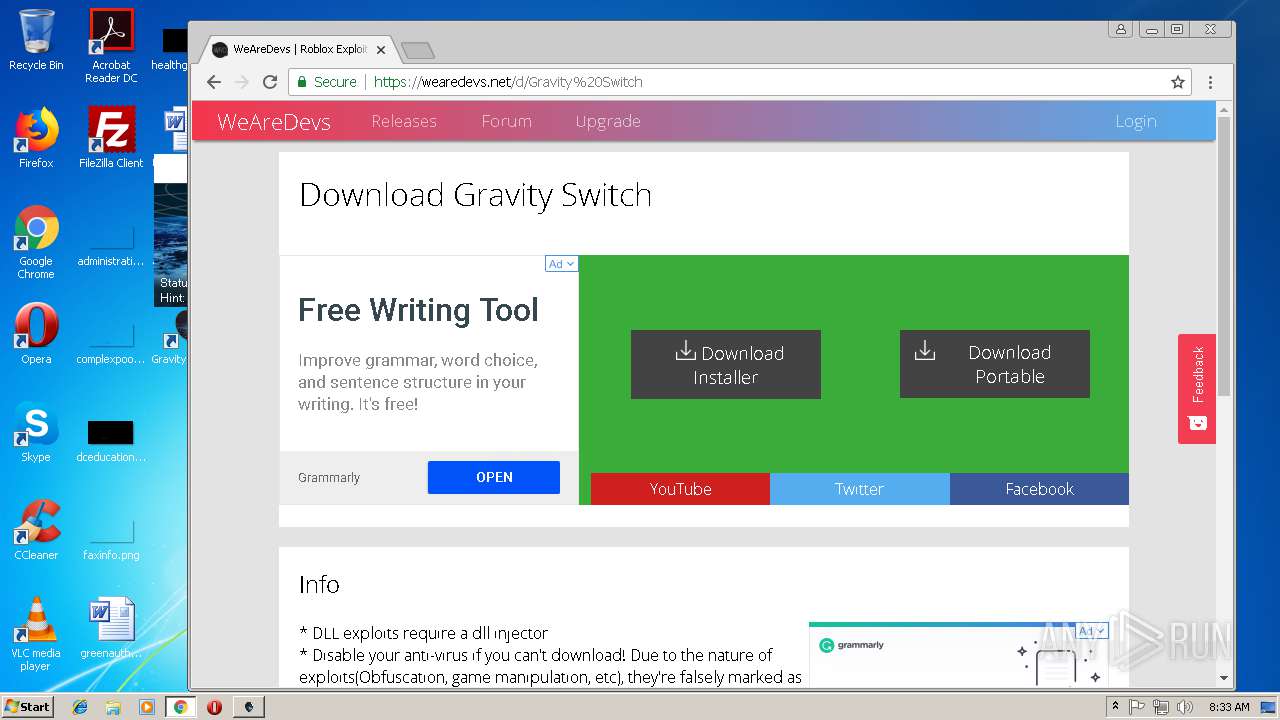Screen dimensions: 1280x720
Task: Open File Explorer from taskbar
Action: 113,706
